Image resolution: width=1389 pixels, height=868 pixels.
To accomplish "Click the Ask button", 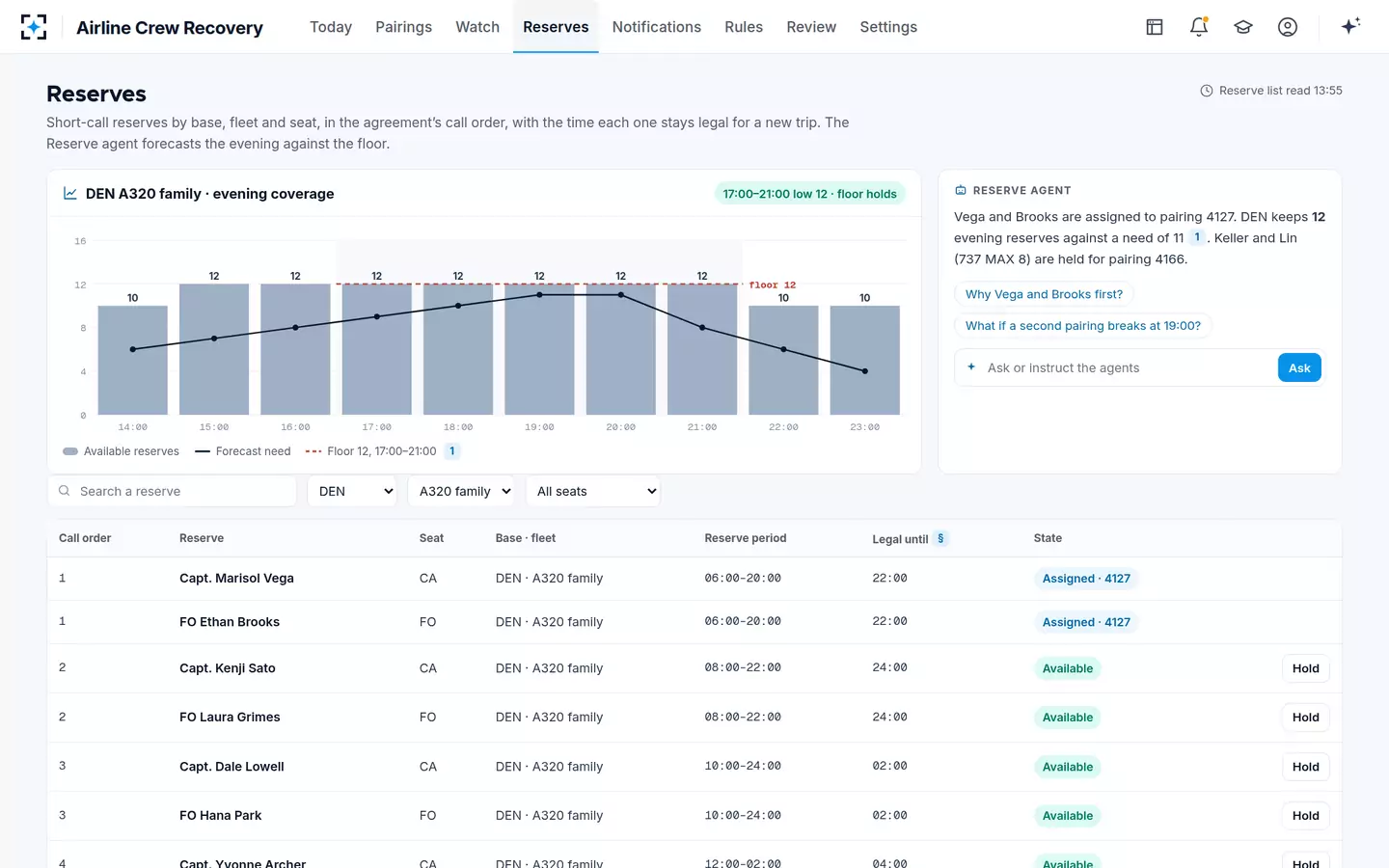I will click(1299, 367).
